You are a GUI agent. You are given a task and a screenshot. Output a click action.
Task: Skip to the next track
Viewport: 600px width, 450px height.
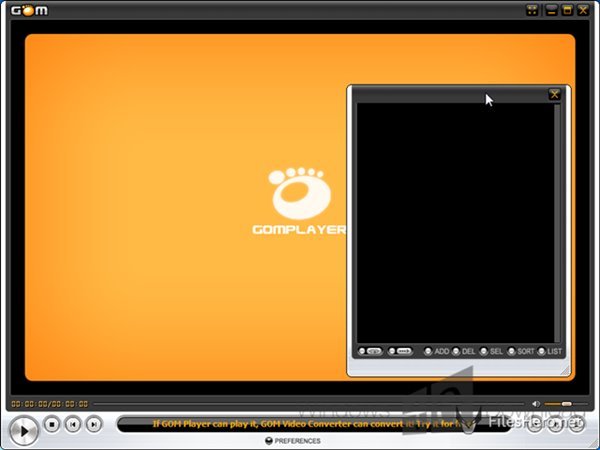[94, 424]
